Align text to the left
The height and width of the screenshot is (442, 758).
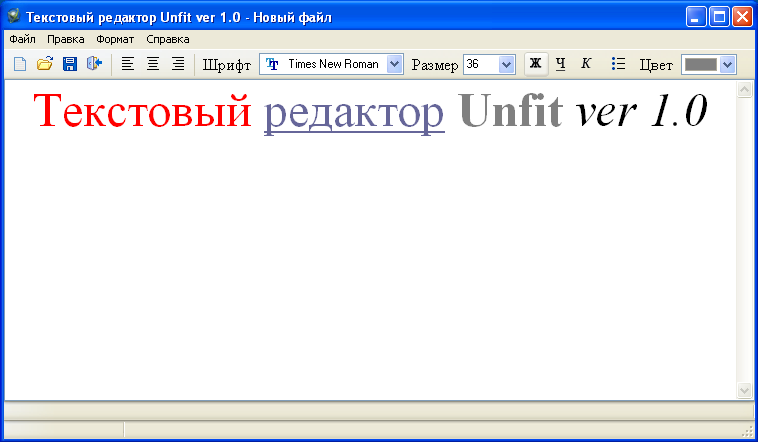tap(128, 64)
